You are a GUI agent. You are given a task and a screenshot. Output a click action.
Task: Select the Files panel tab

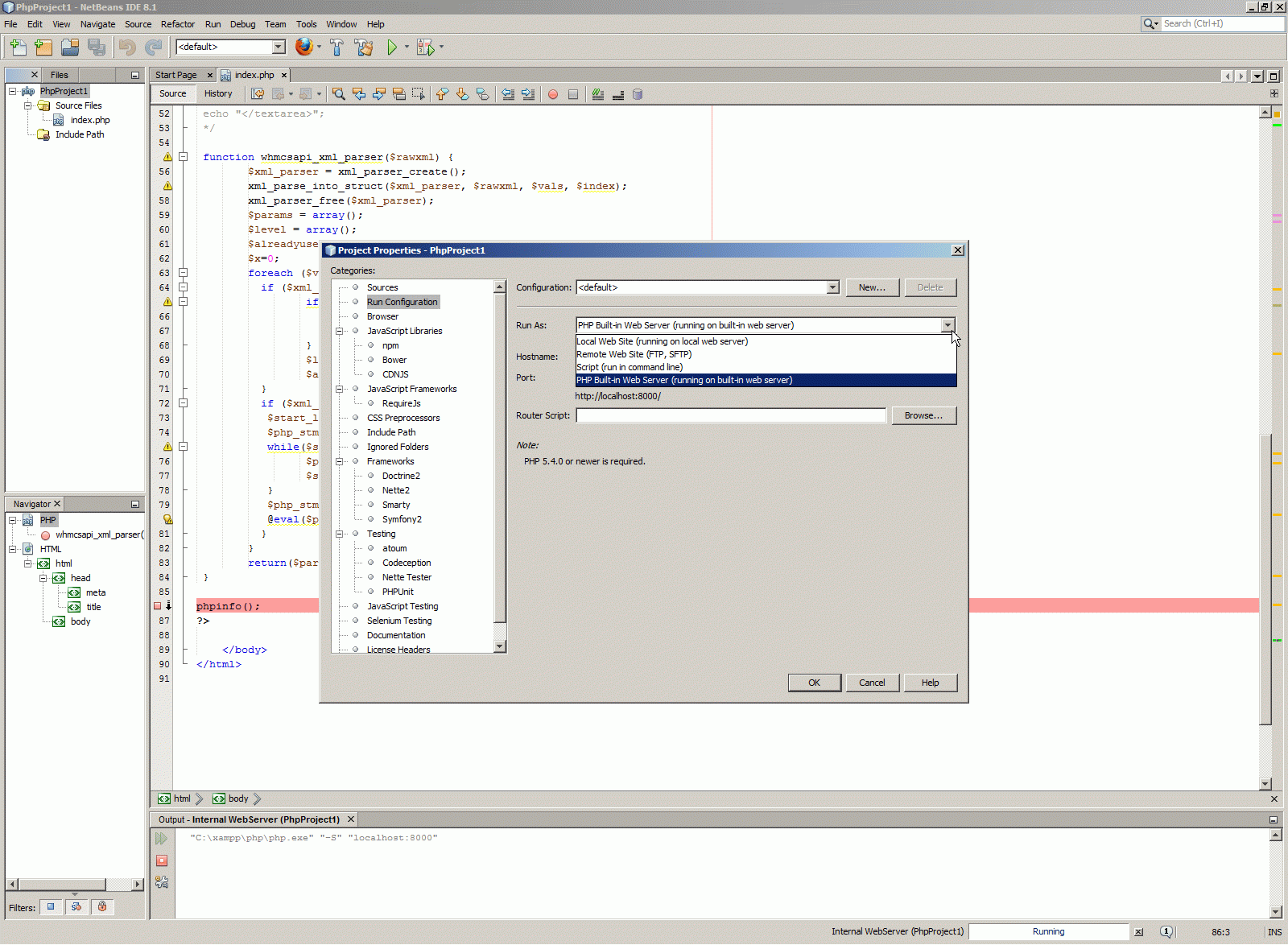tap(60, 75)
